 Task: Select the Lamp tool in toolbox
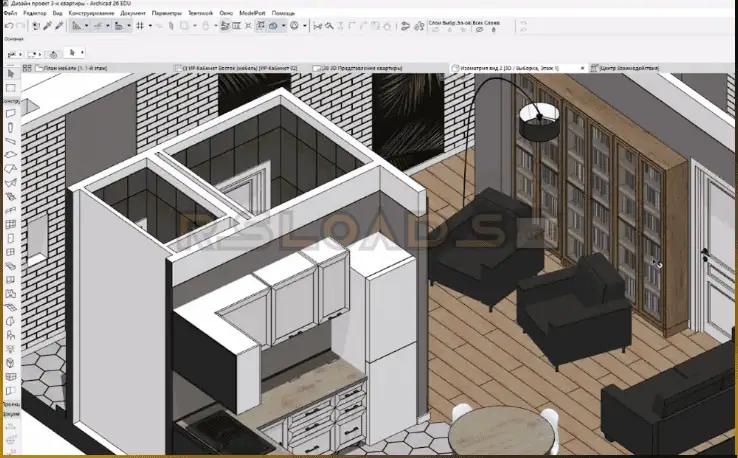pos(11,349)
